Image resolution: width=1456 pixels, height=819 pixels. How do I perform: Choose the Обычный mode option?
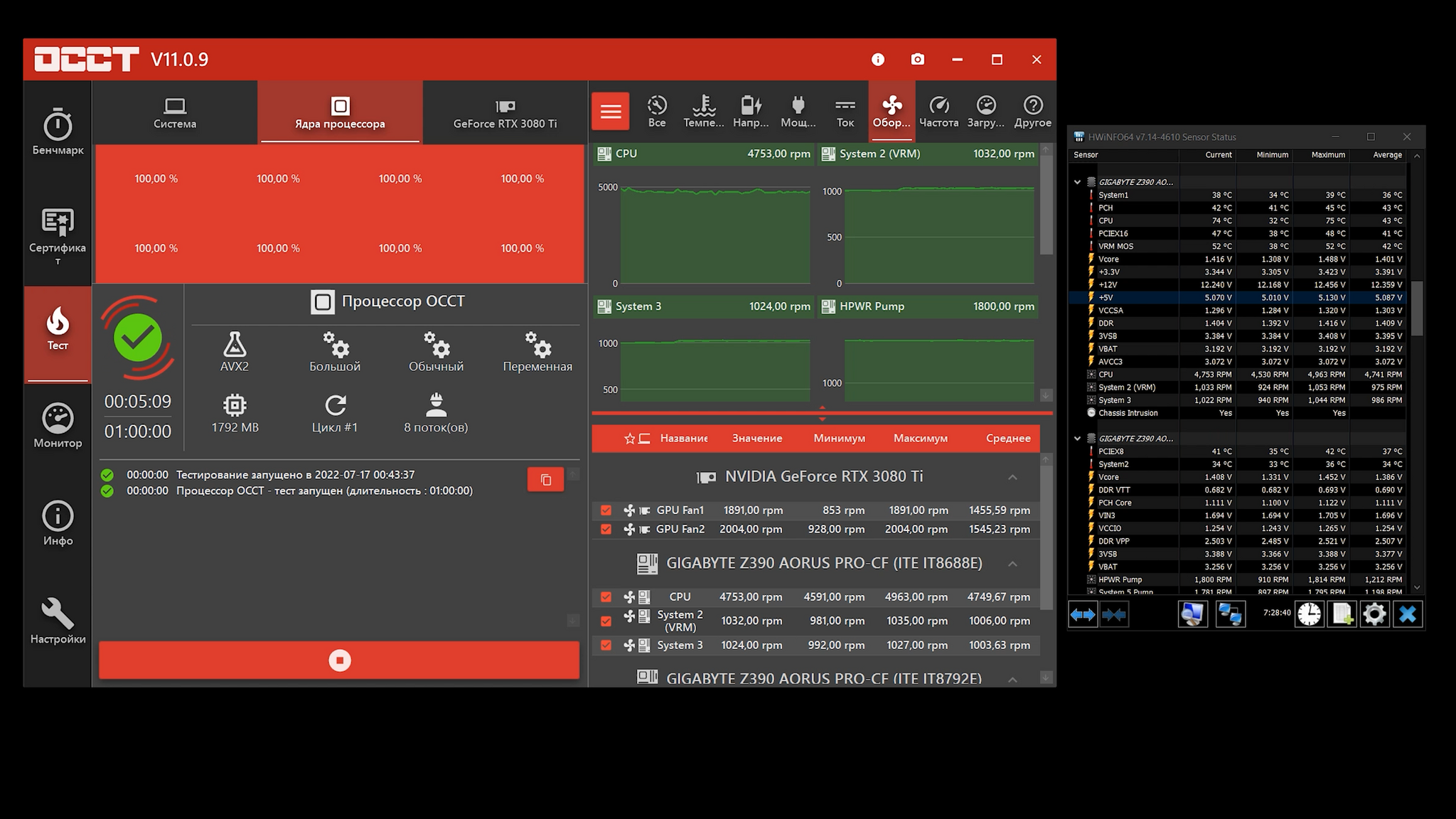tap(436, 351)
